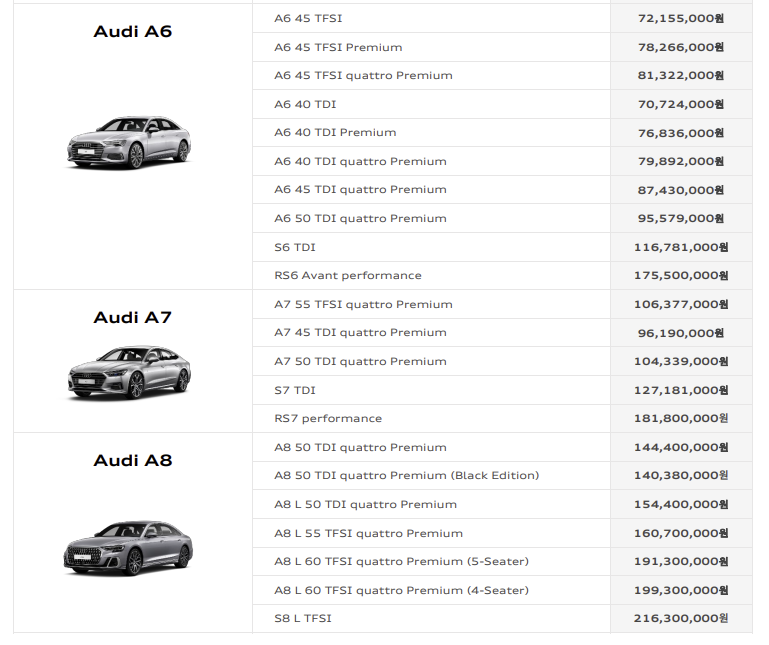
Task: Click the Audi A6 car thumbnail
Action: [129, 143]
